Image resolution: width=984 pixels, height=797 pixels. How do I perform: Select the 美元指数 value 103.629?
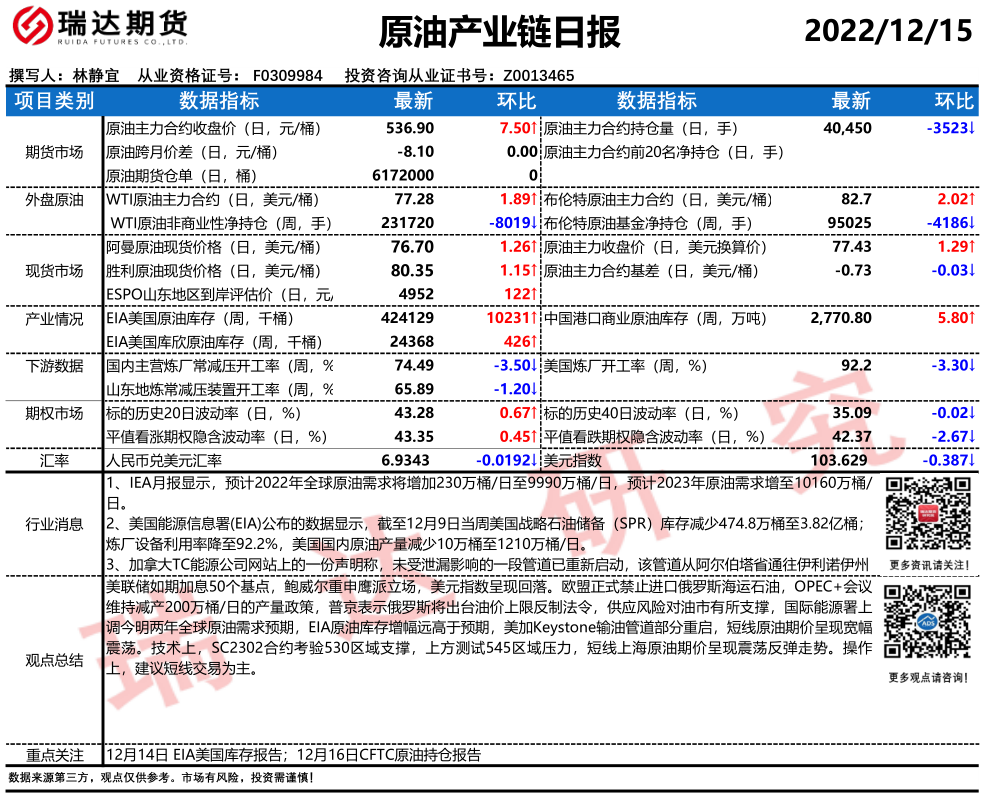pyautogui.click(x=840, y=461)
